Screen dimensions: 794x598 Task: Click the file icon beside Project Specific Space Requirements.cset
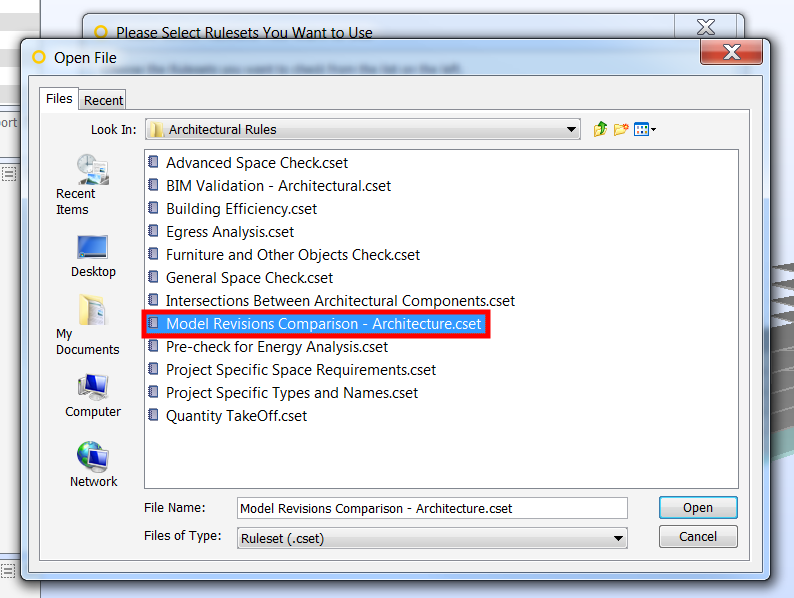153,369
